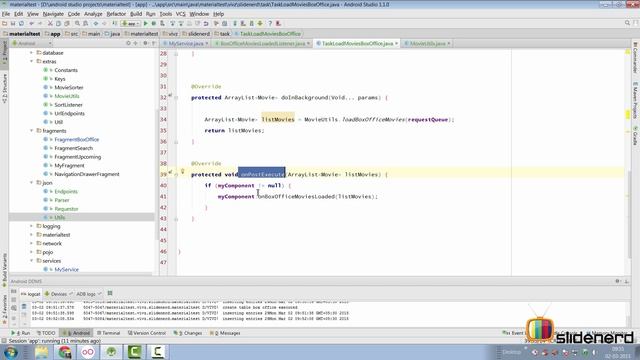Expand the logging folder
The height and width of the screenshot is (360, 640).
pos(31,226)
